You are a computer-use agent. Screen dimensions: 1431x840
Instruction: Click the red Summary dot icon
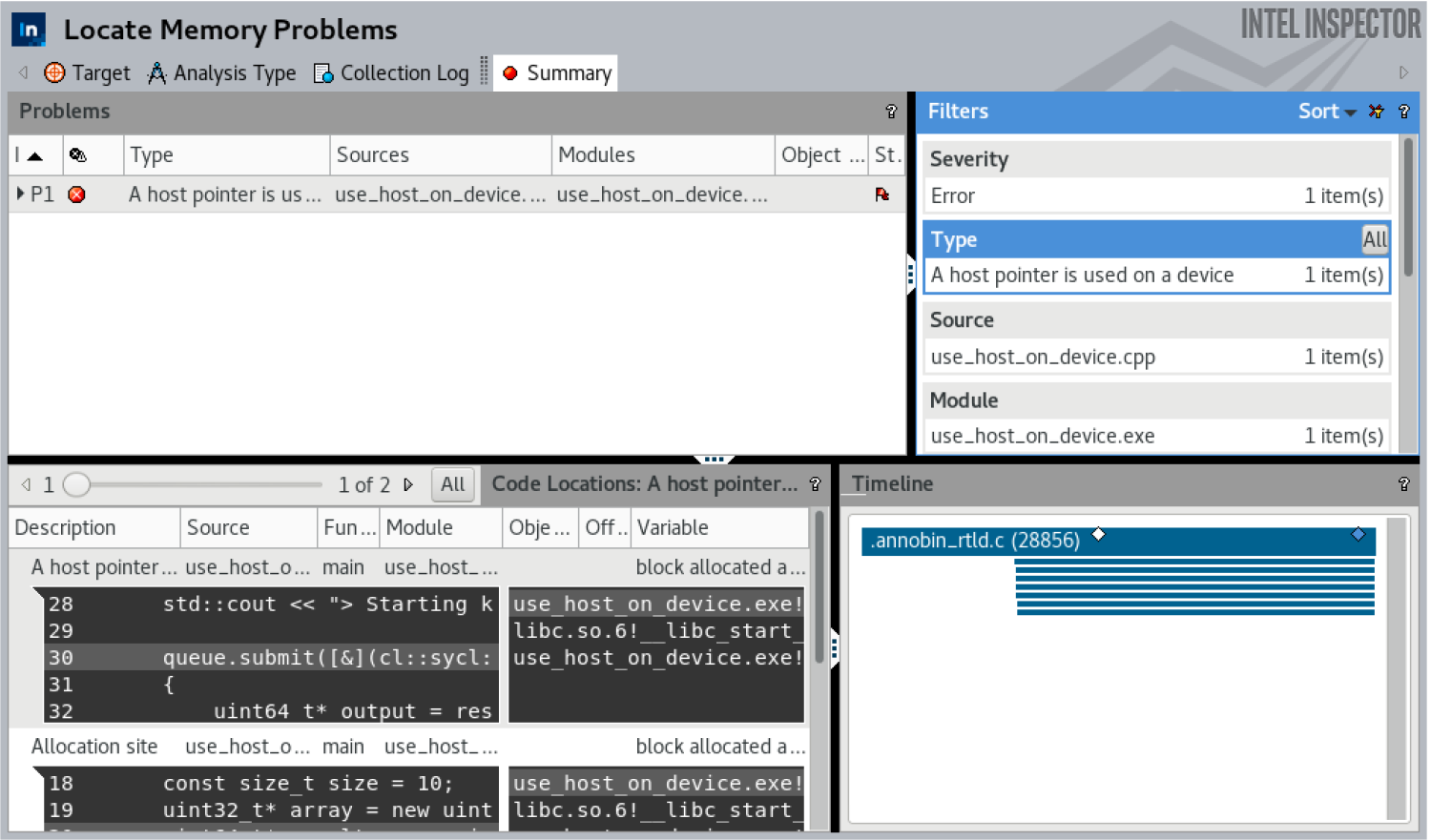coord(510,72)
